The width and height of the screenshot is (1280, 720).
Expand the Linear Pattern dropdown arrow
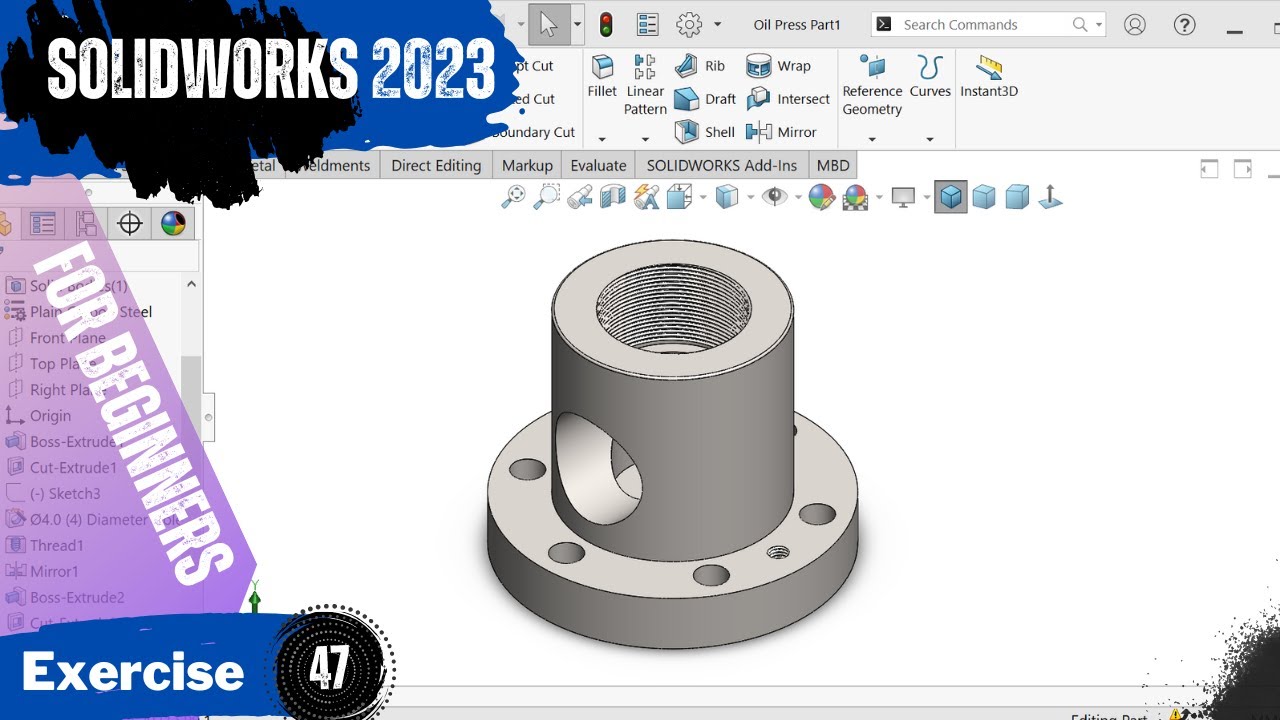645,139
